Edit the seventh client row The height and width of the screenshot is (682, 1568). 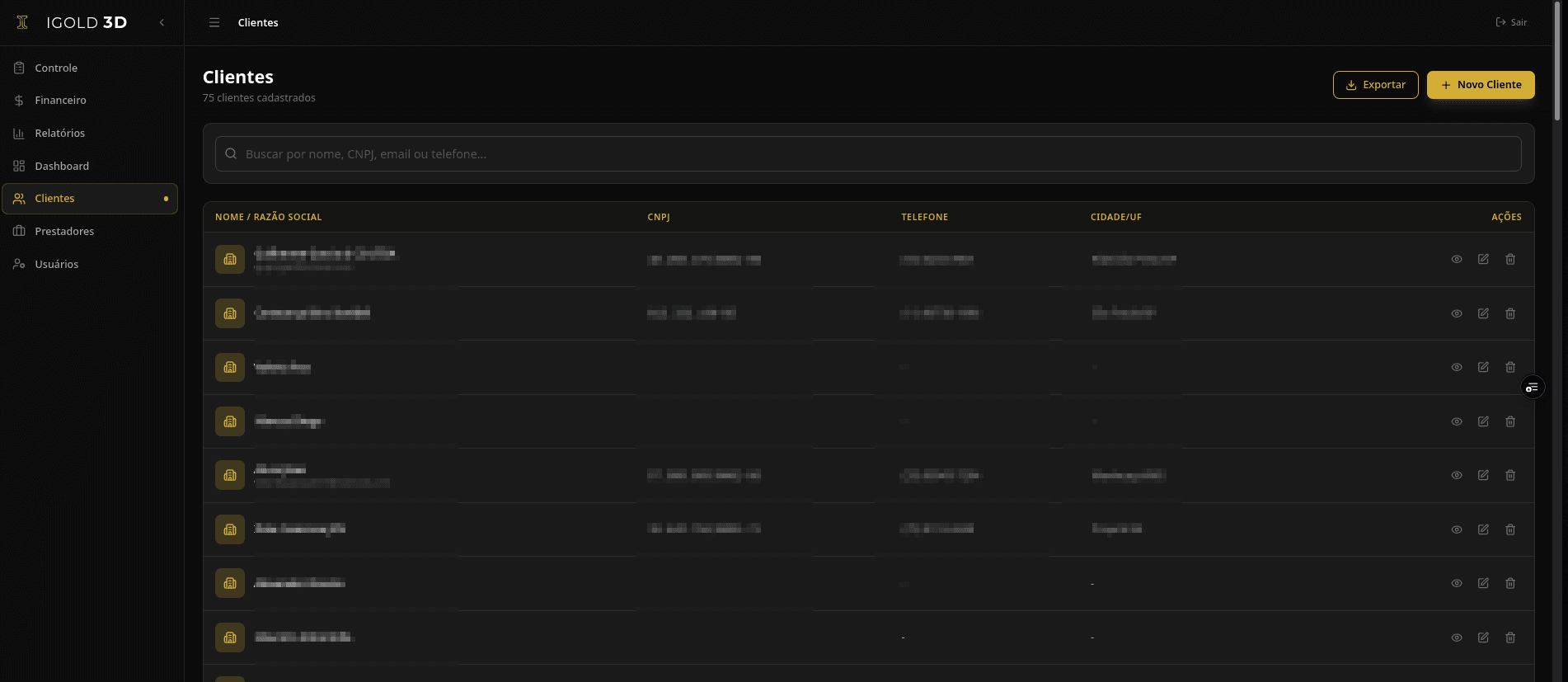(1483, 583)
